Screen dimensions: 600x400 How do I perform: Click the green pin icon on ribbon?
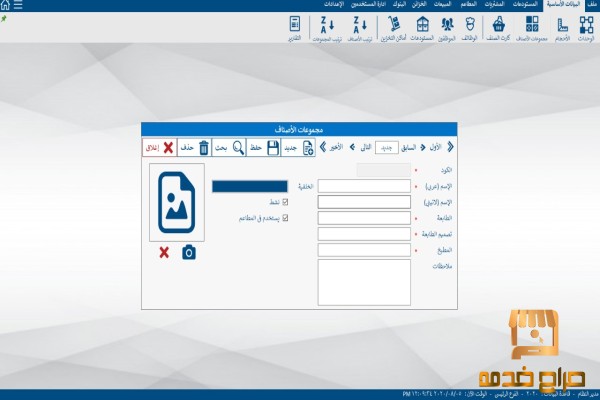[5, 18]
